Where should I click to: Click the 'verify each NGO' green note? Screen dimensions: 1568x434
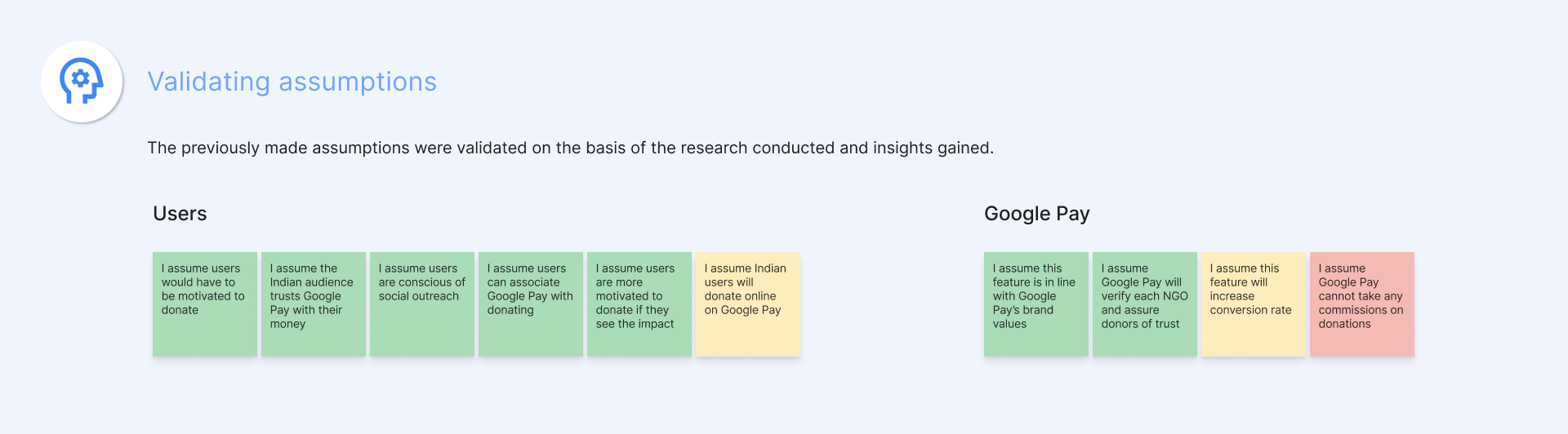click(1145, 304)
